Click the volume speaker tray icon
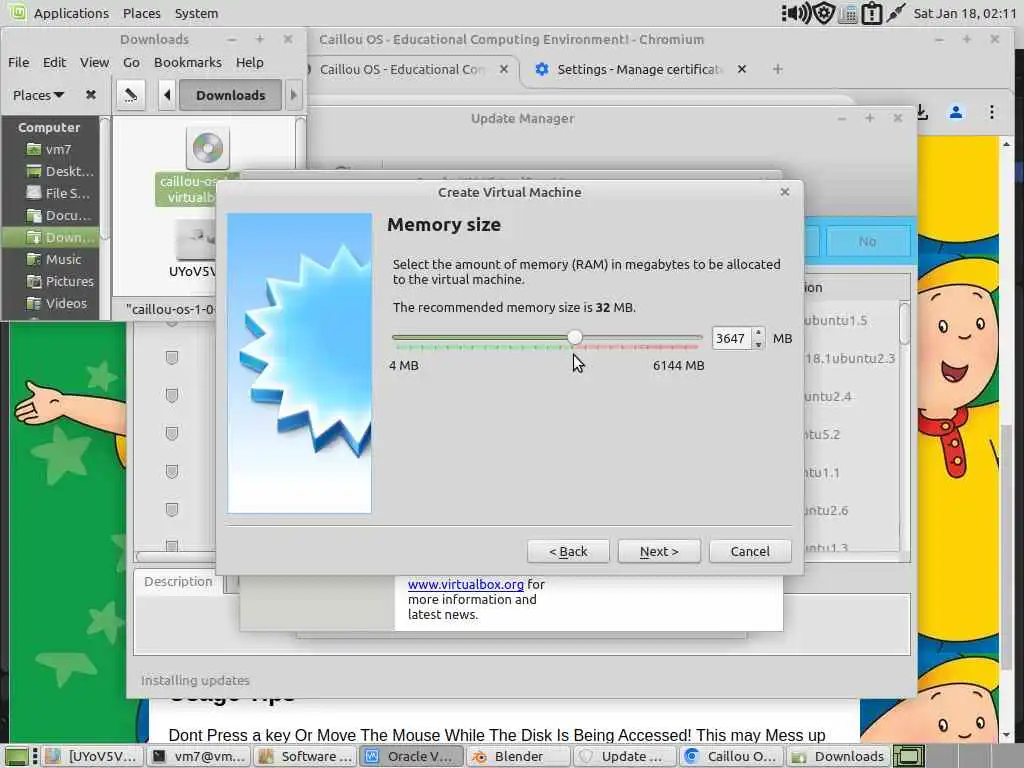Viewport: 1024px width, 768px height. coord(795,13)
